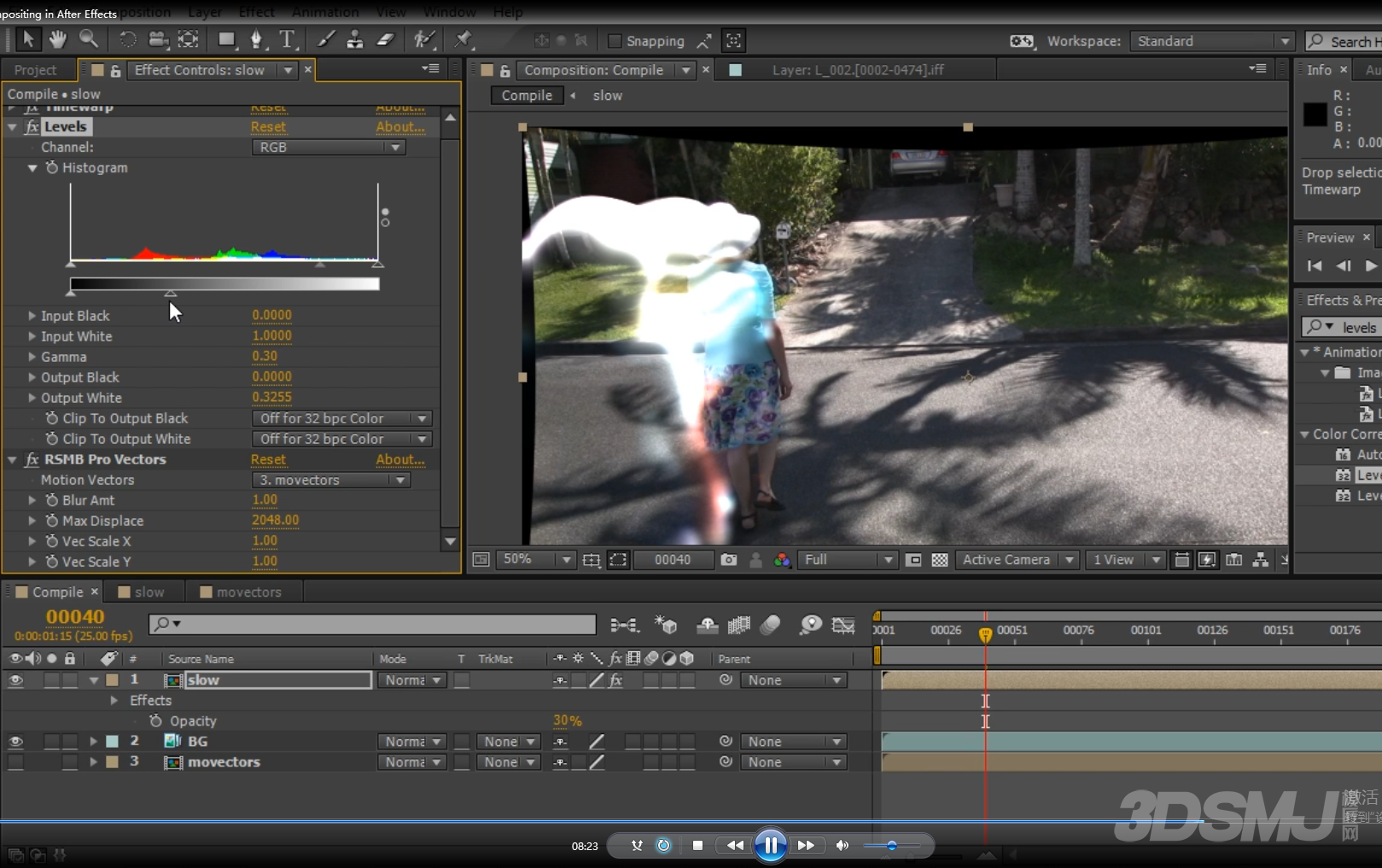Open the timeline Graph Editor
The width and height of the screenshot is (1382, 868).
point(843,626)
